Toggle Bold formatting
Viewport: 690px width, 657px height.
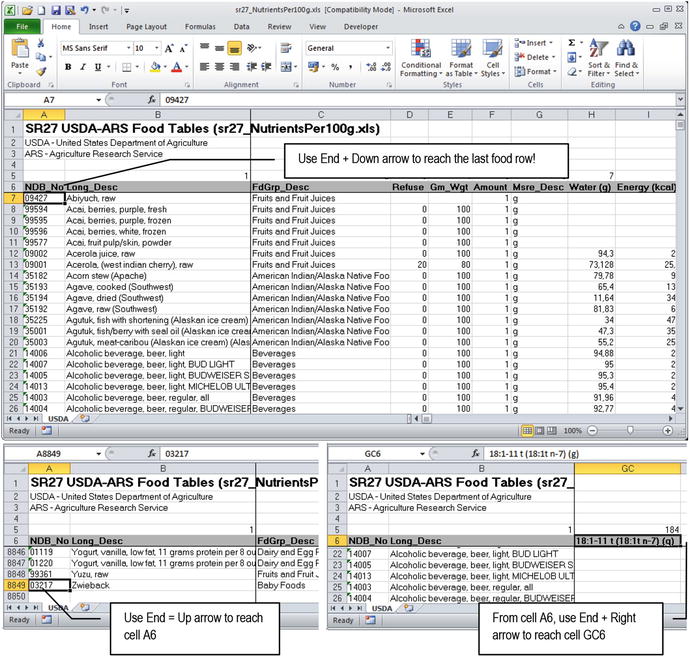point(68,67)
